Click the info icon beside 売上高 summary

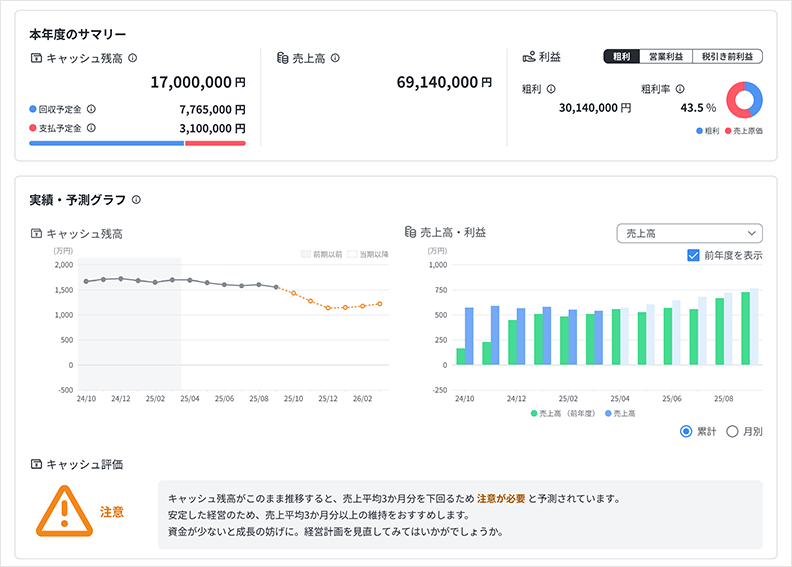click(x=335, y=58)
